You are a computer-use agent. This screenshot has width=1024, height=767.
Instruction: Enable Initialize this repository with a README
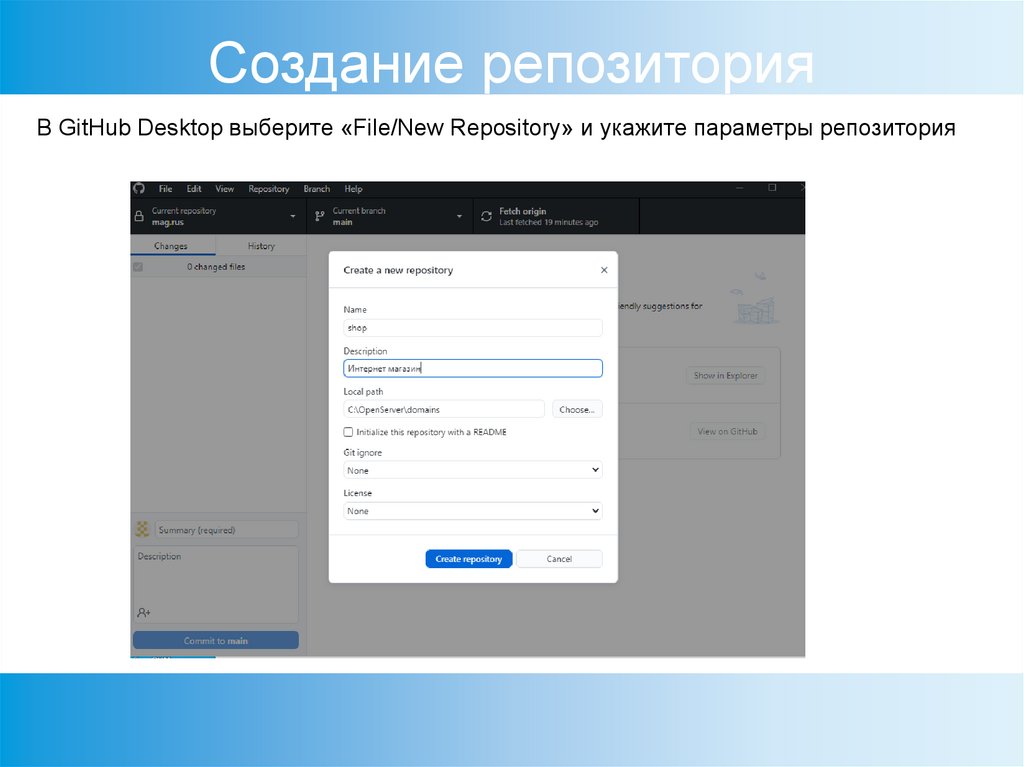coord(348,432)
